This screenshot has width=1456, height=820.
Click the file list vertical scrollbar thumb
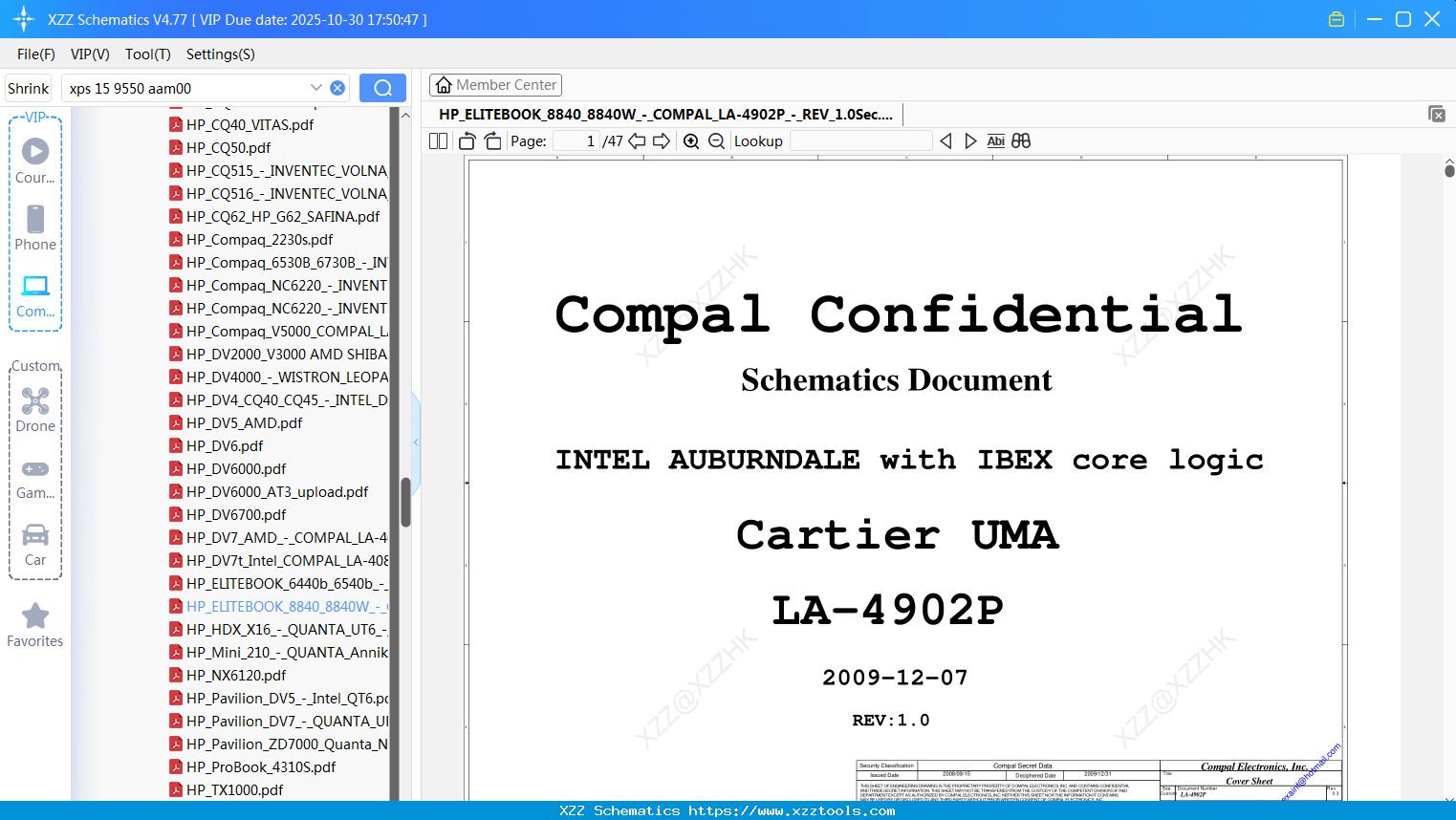[x=405, y=502]
